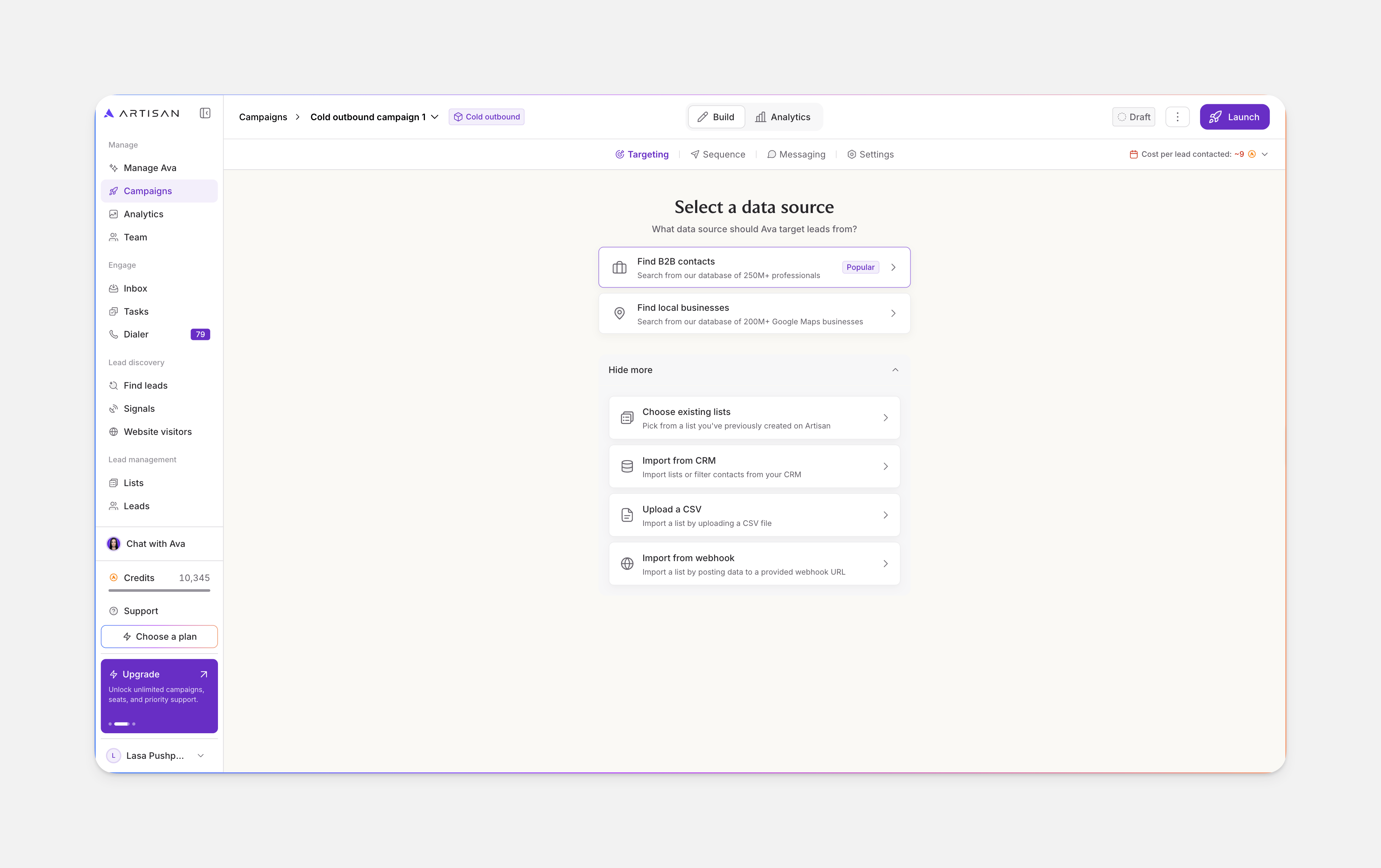Switch to the top Analytics tab
The width and height of the screenshot is (1381, 868).
click(783, 117)
